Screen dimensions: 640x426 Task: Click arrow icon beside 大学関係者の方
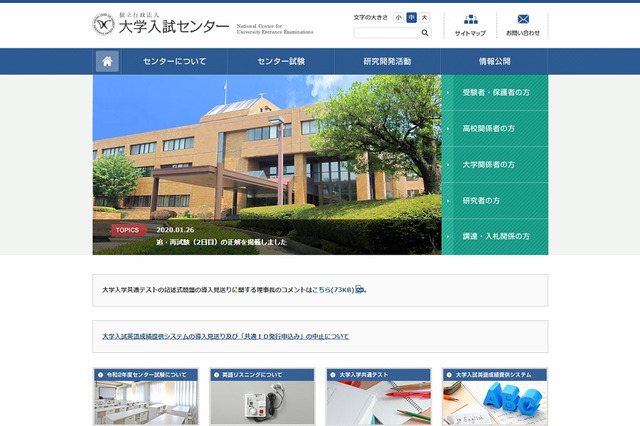click(448, 164)
